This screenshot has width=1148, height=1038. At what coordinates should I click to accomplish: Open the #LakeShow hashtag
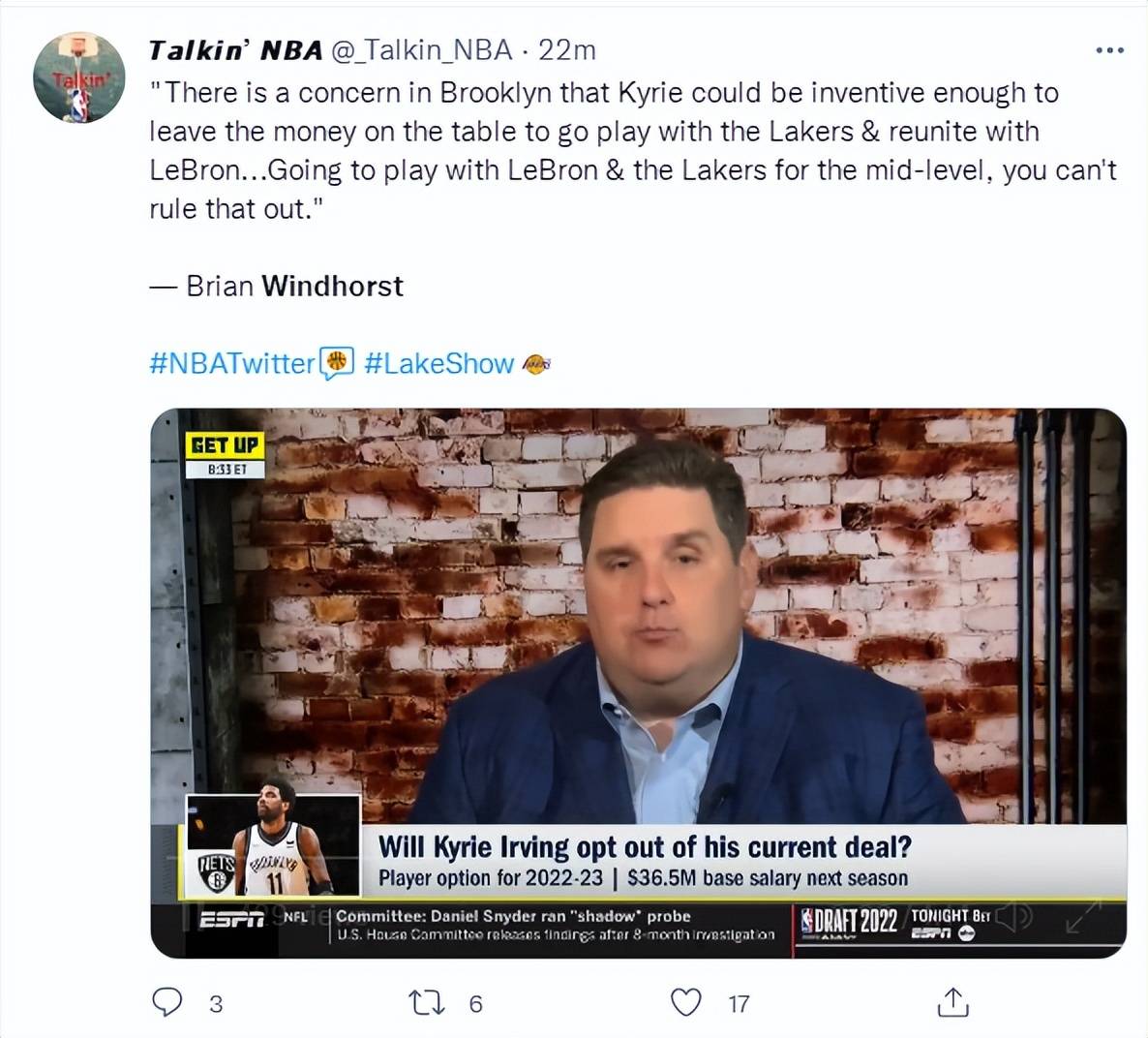click(x=438, y=363)
